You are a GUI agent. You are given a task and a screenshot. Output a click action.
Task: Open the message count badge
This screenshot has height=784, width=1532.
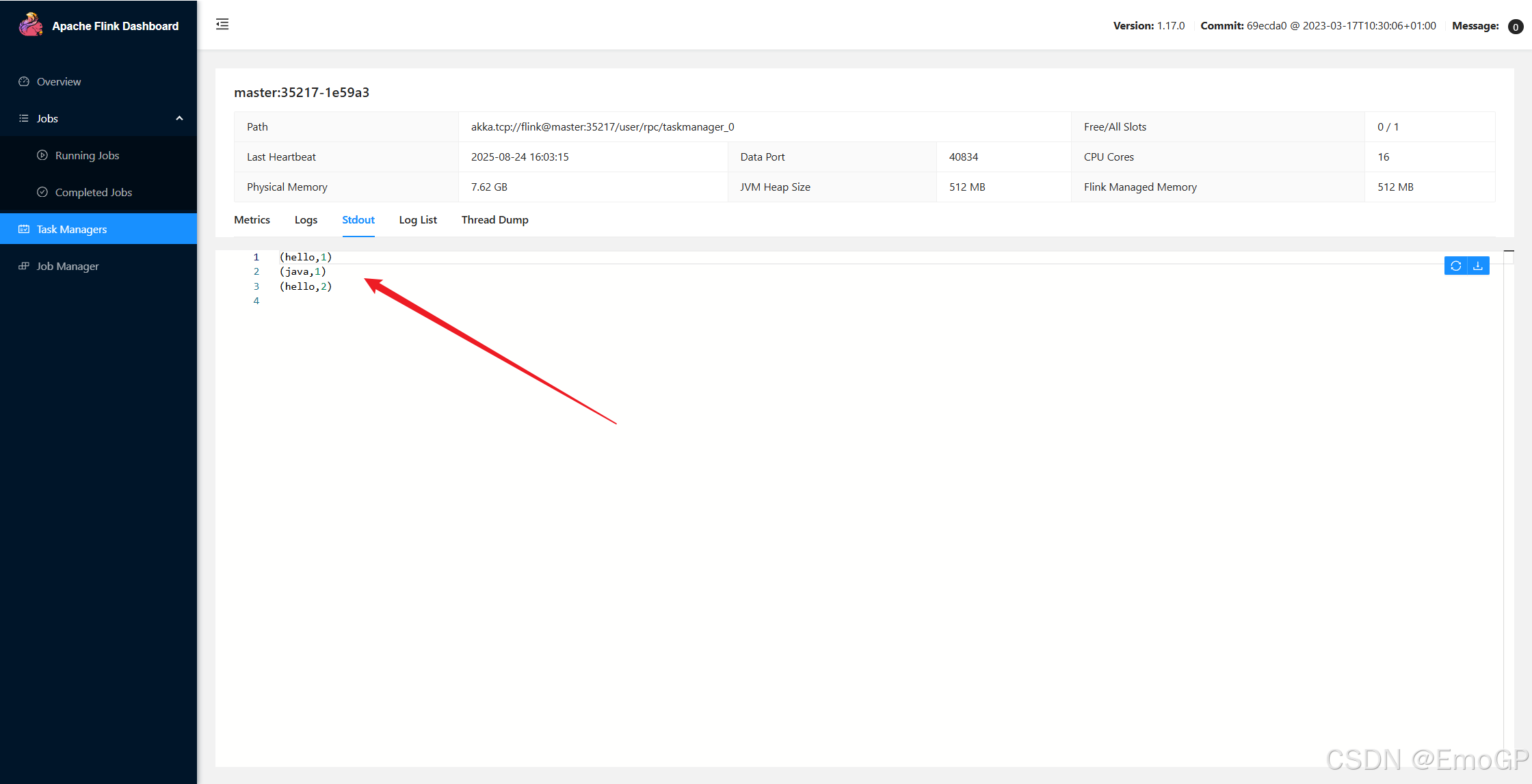point(1516,27)
